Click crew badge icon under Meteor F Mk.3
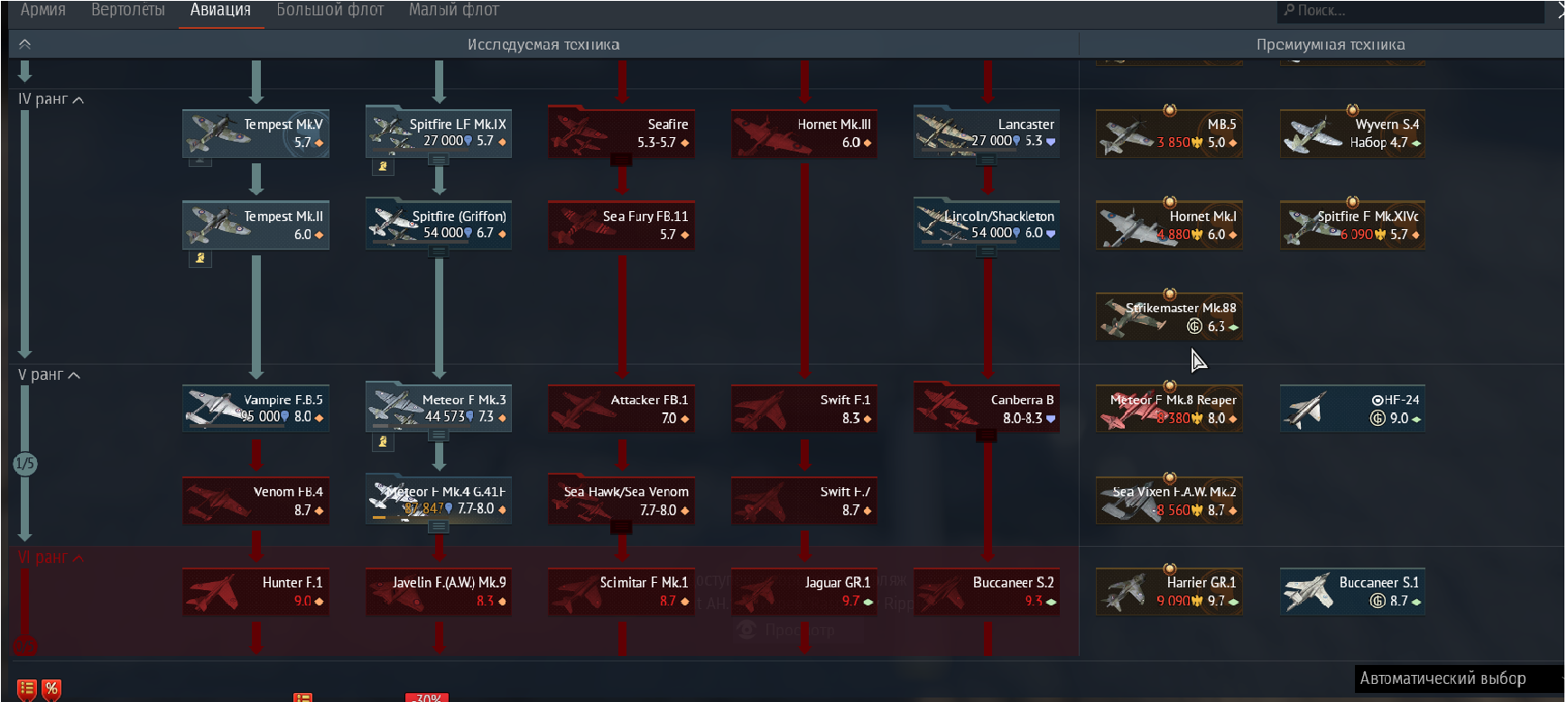 point(383,441)
